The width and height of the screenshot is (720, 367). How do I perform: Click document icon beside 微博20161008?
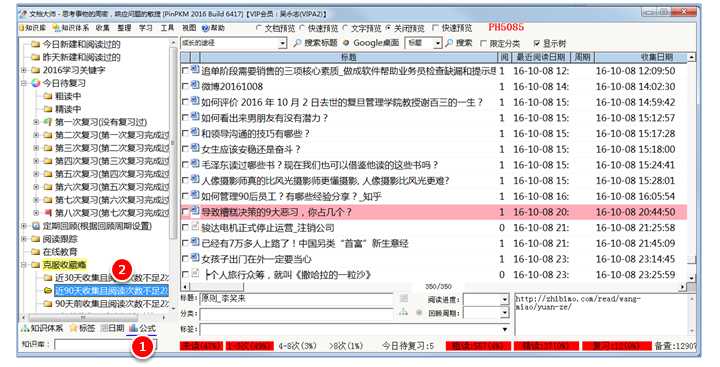tap(195, 86)
